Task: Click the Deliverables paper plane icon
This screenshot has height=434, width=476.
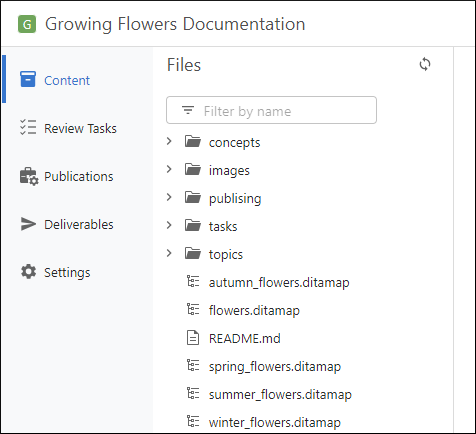Action: (x=28, y=224)
